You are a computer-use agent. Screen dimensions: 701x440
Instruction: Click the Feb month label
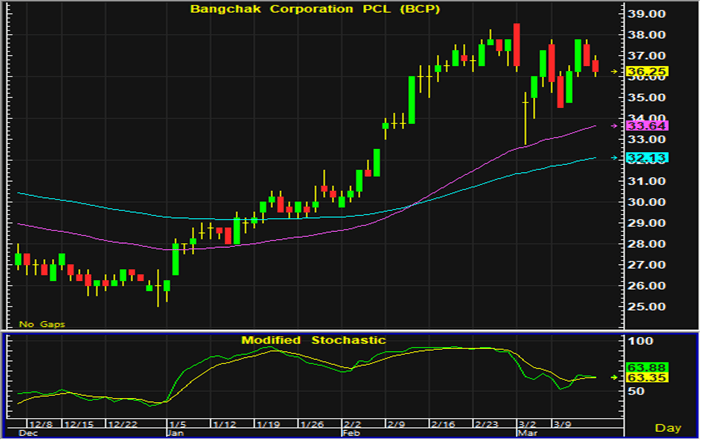point(351,434)
